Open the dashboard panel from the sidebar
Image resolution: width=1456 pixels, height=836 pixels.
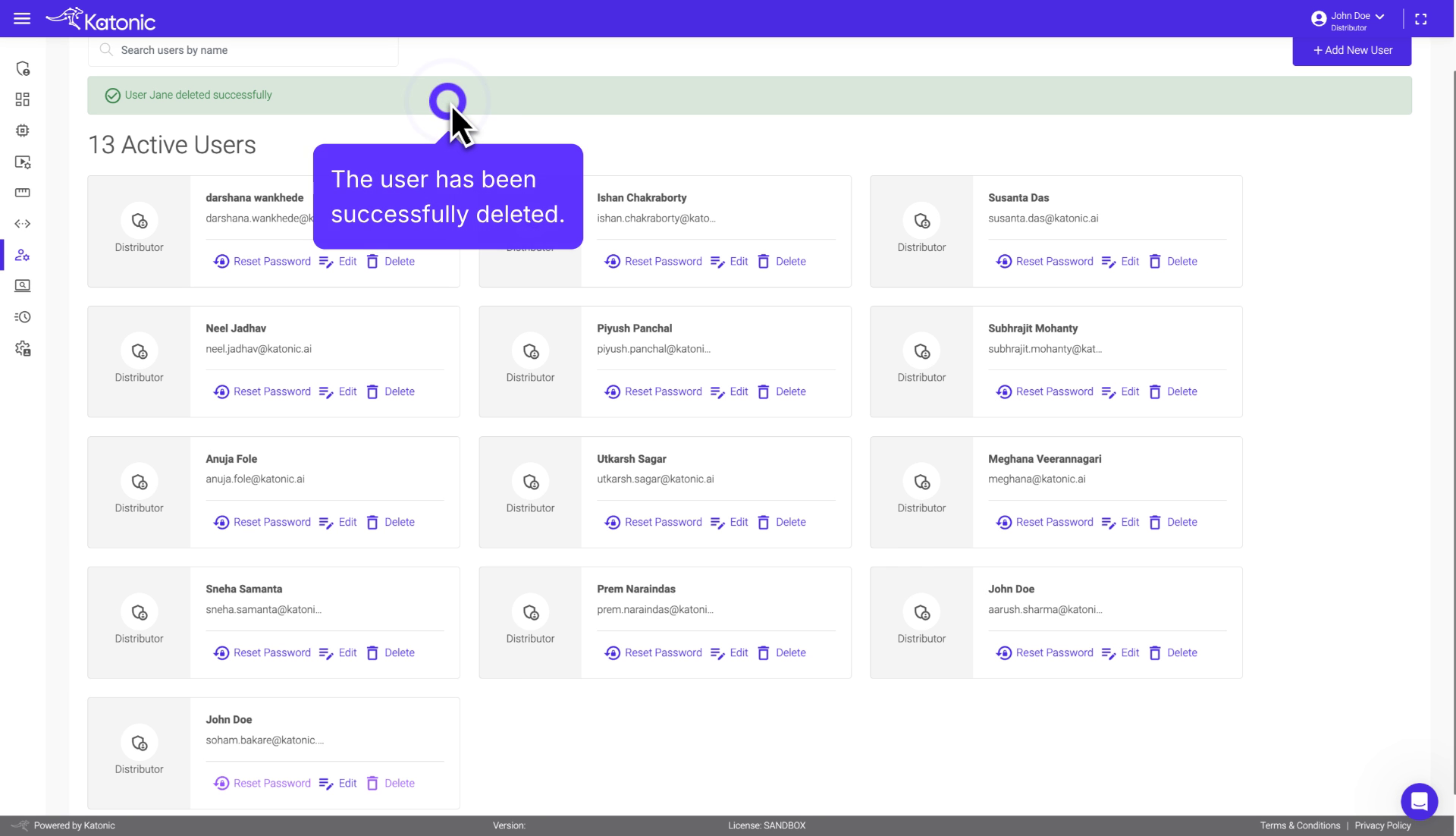coord(24,99)
